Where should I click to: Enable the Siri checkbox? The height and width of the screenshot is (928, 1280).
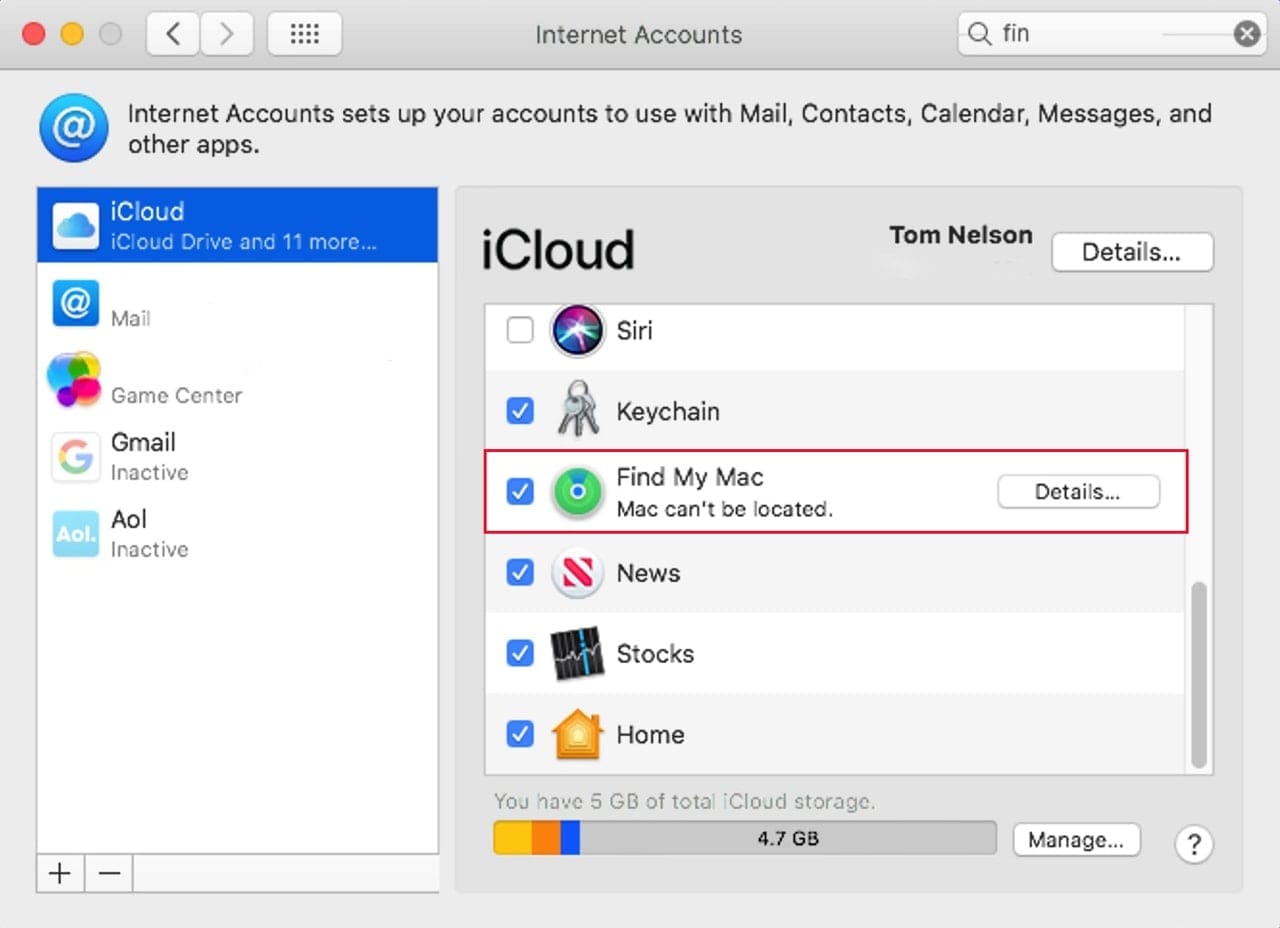[x=520, y=330]
